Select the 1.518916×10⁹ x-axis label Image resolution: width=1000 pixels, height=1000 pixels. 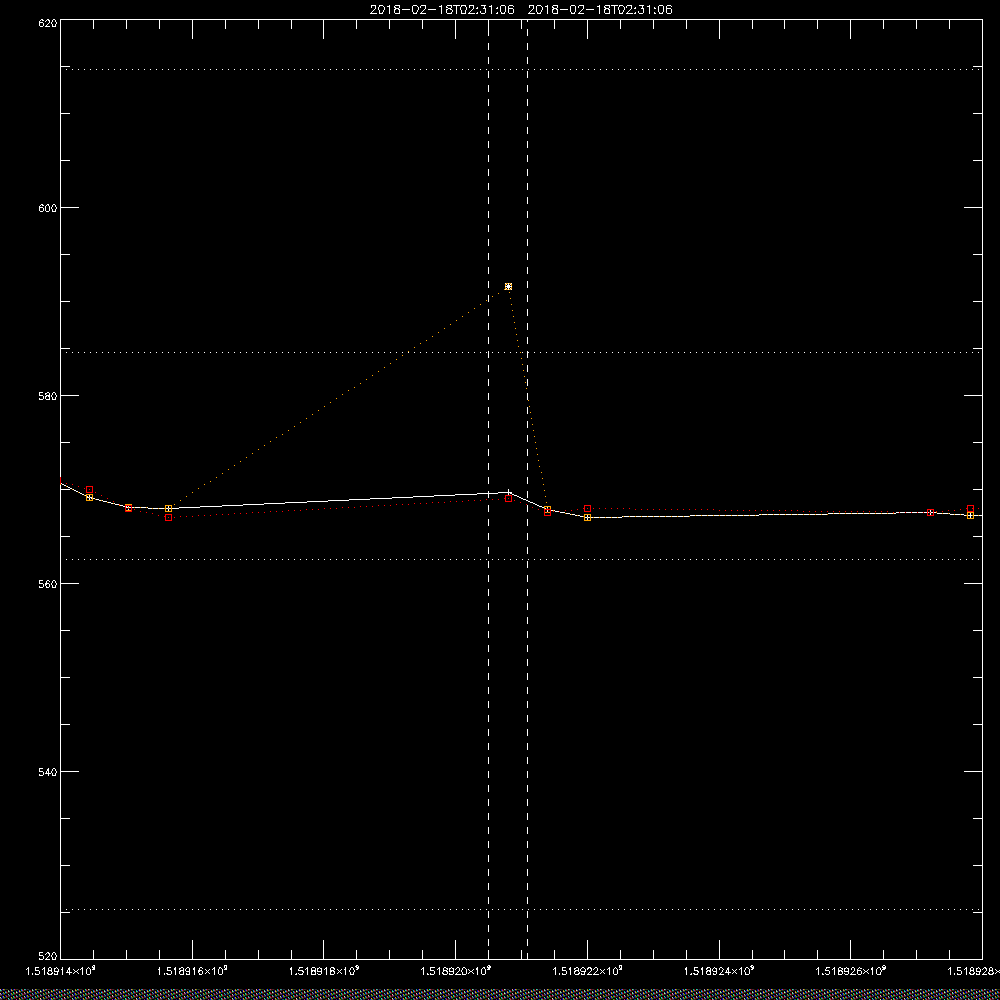(192, 971)
